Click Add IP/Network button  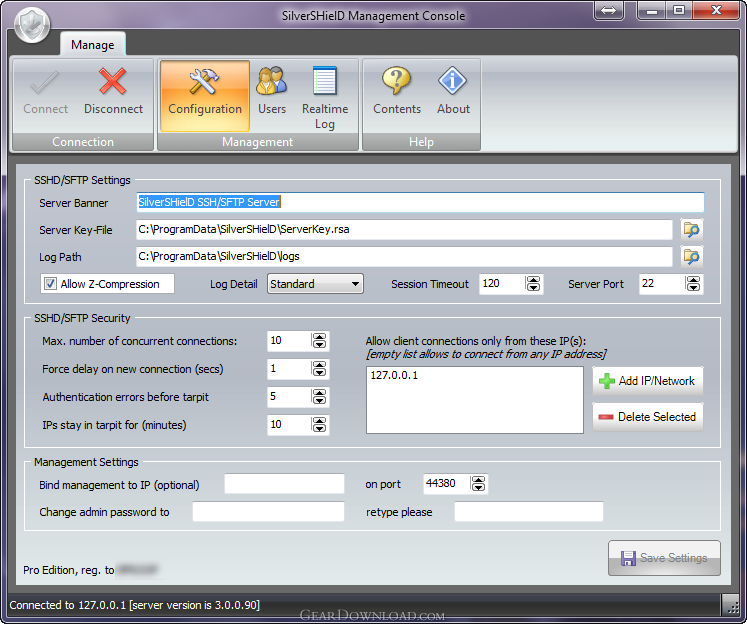[x=647, y=381]
